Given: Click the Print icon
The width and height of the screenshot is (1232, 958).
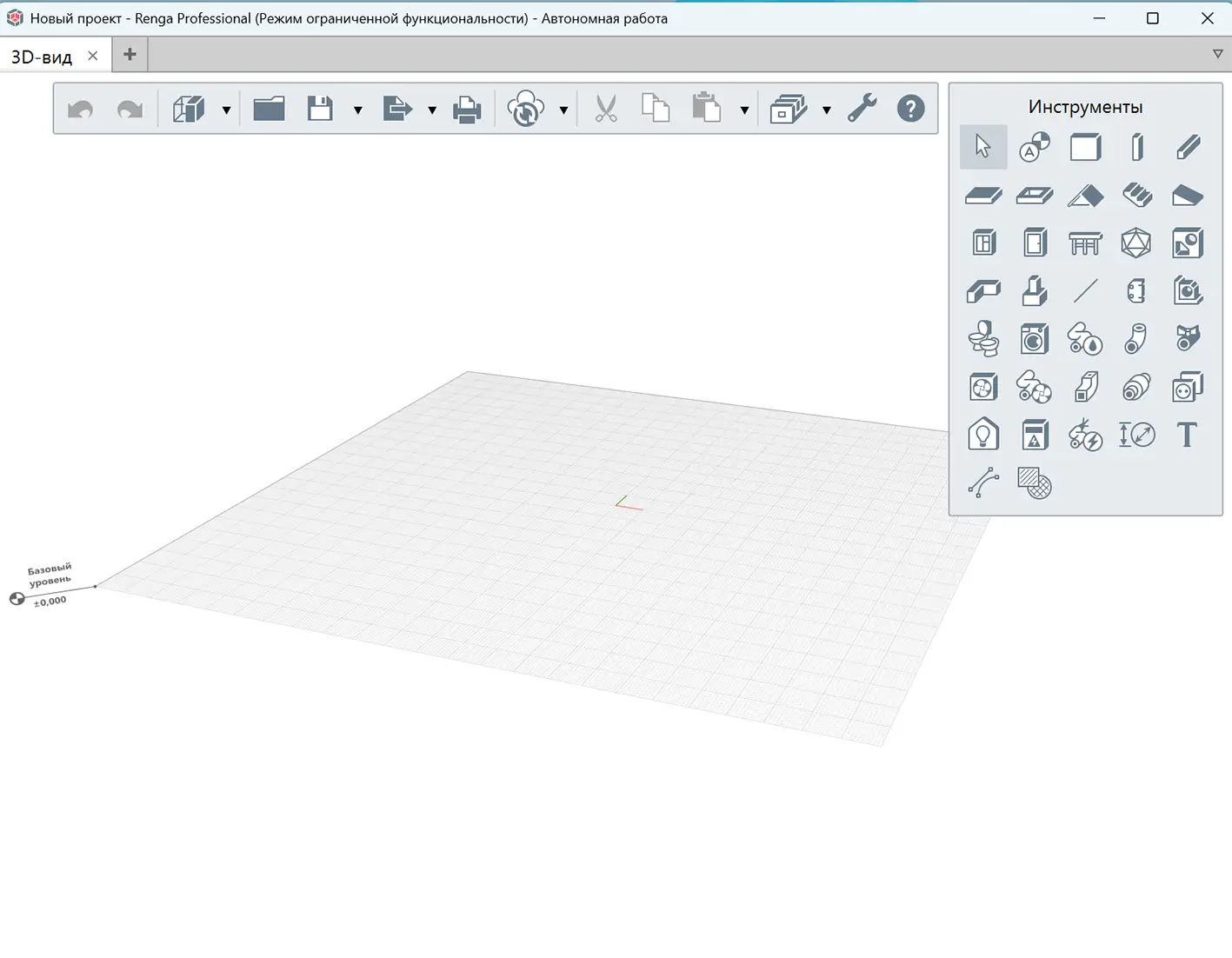Looking at the screenshot, I should (468, 110).
